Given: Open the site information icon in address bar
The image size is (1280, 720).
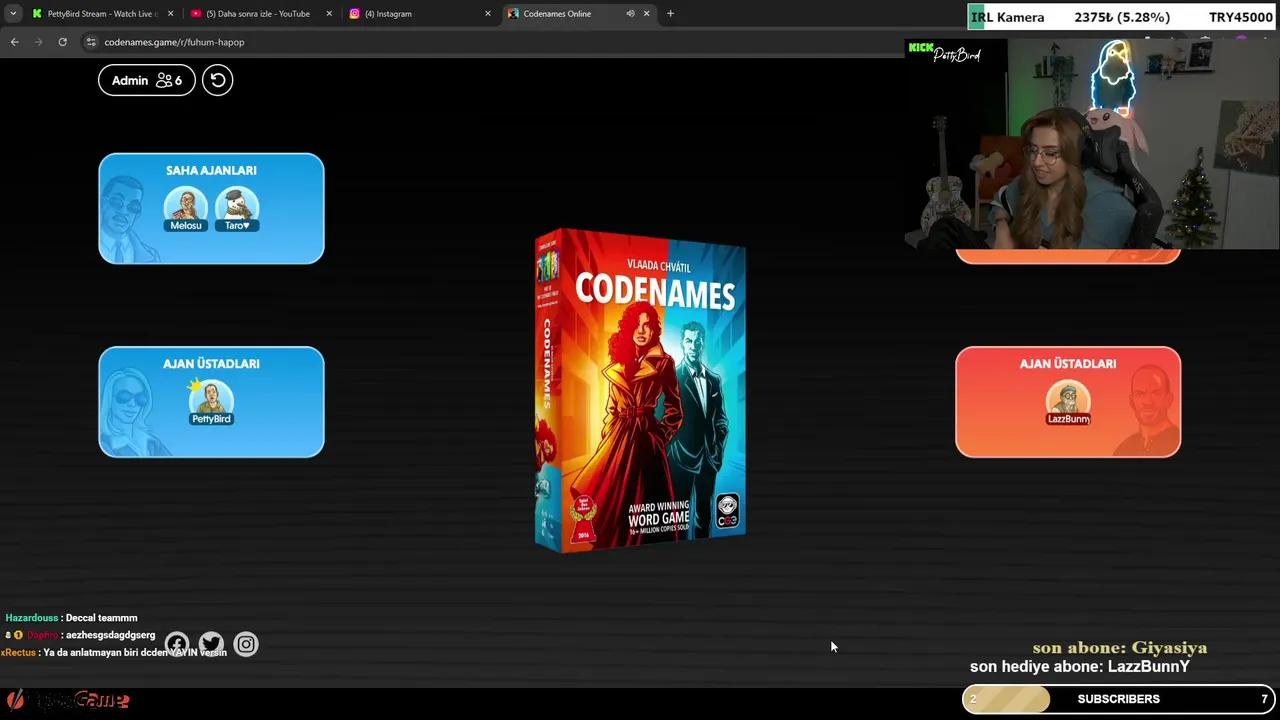Looking at the screenshot, I should (x=91, y=42).
